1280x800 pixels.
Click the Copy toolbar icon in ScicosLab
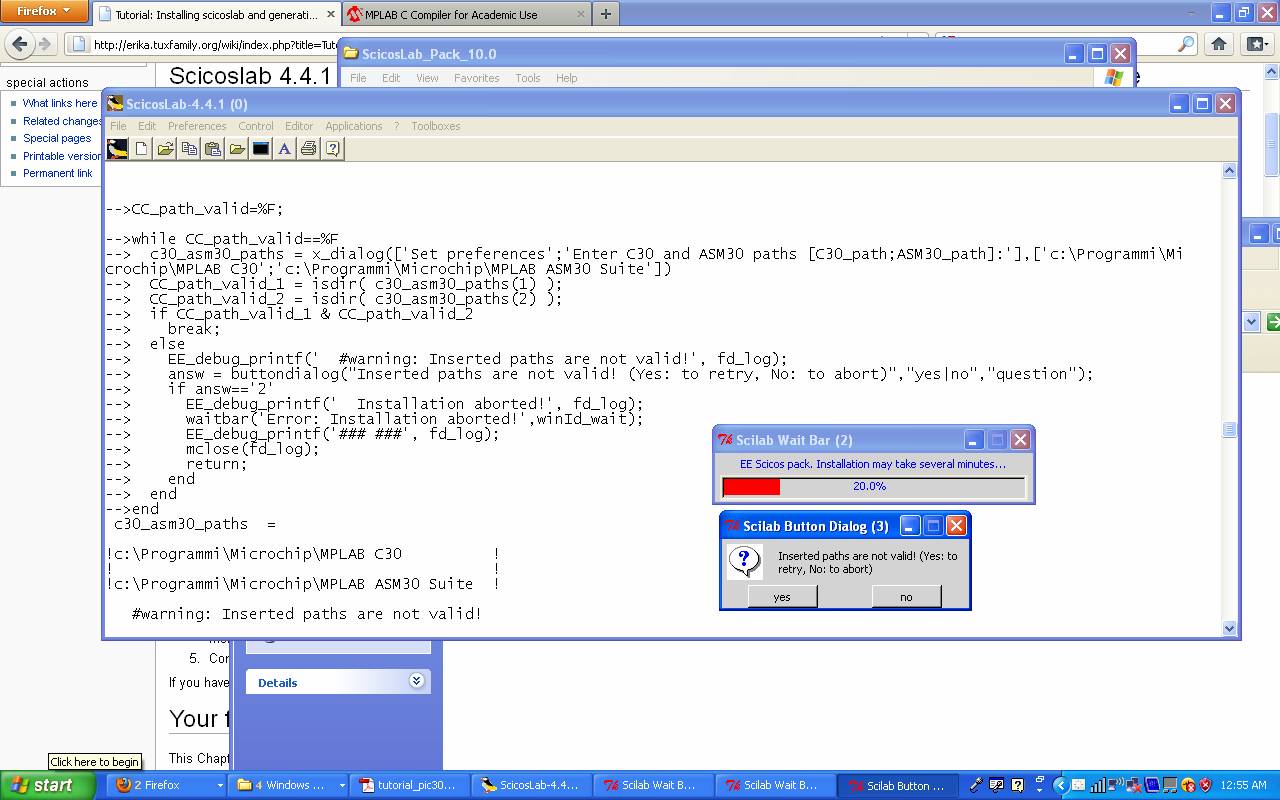click(x=189, y=149)
